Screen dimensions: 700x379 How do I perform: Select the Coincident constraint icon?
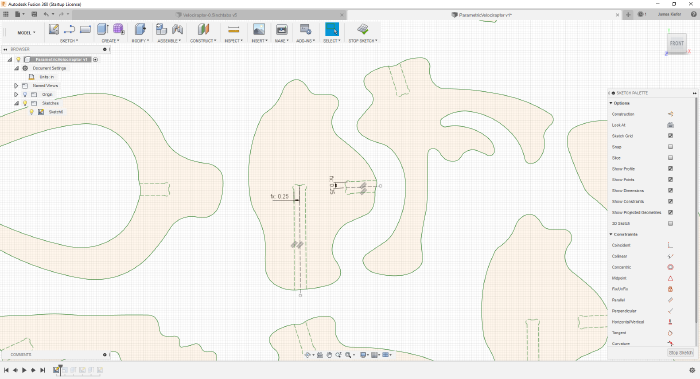pos(670,245)
